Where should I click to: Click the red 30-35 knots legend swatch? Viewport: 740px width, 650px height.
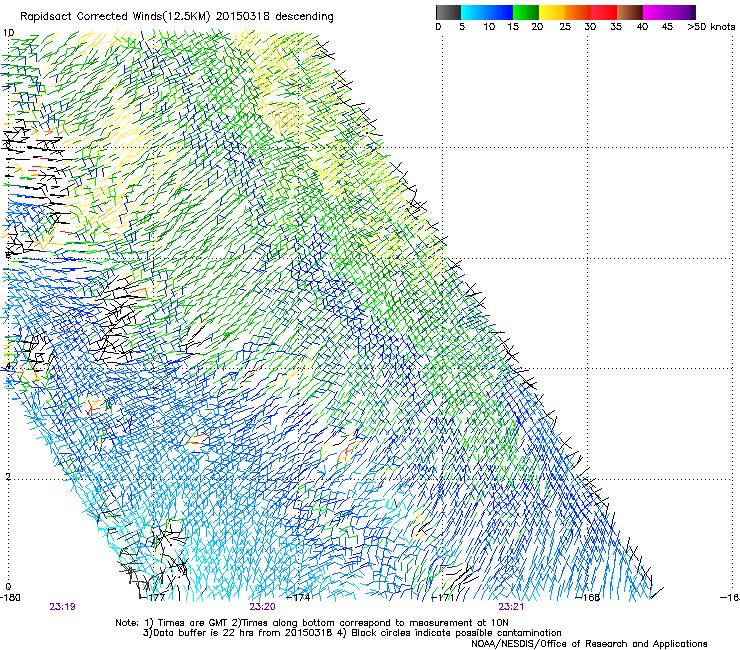pyautogui.click(x=604, y=12)
